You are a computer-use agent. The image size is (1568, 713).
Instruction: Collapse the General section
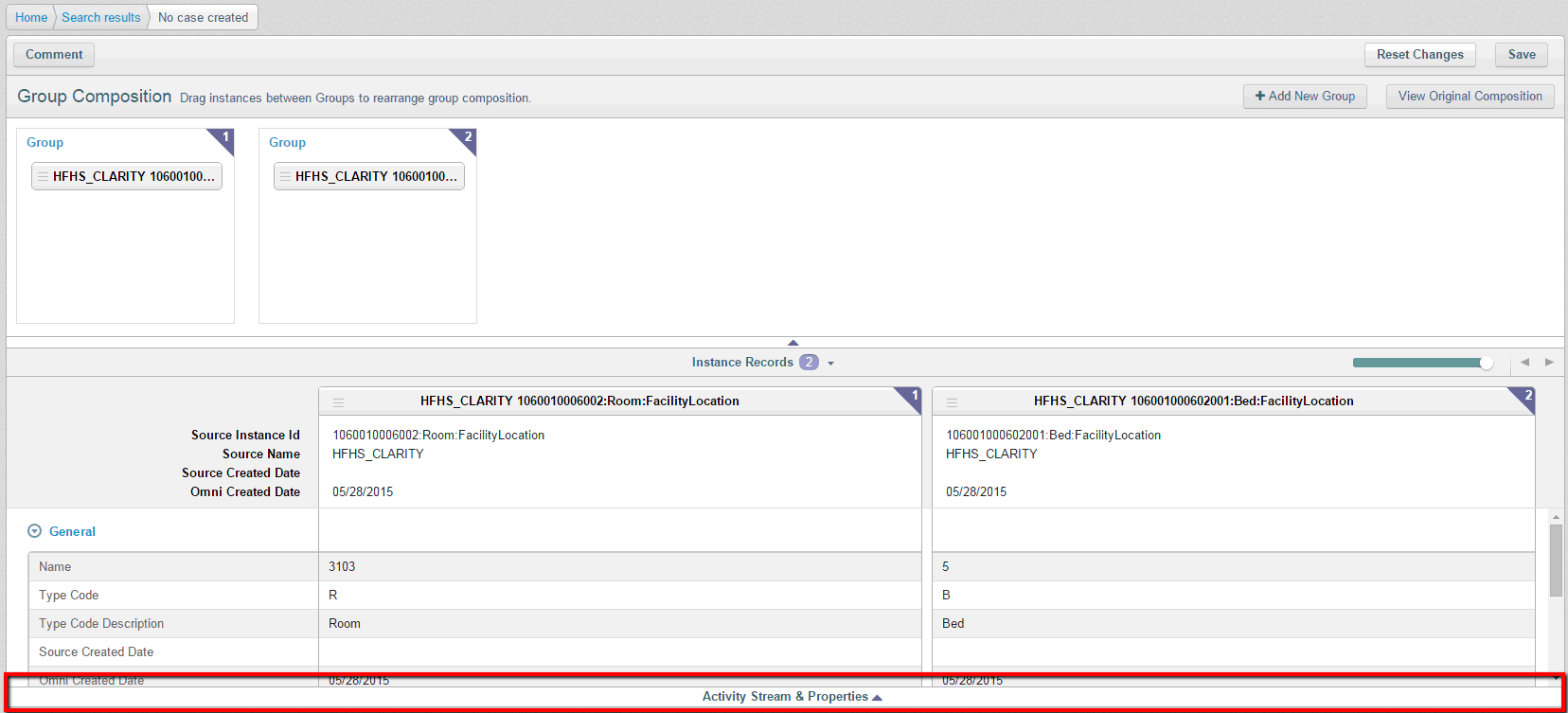pos(35,531)
